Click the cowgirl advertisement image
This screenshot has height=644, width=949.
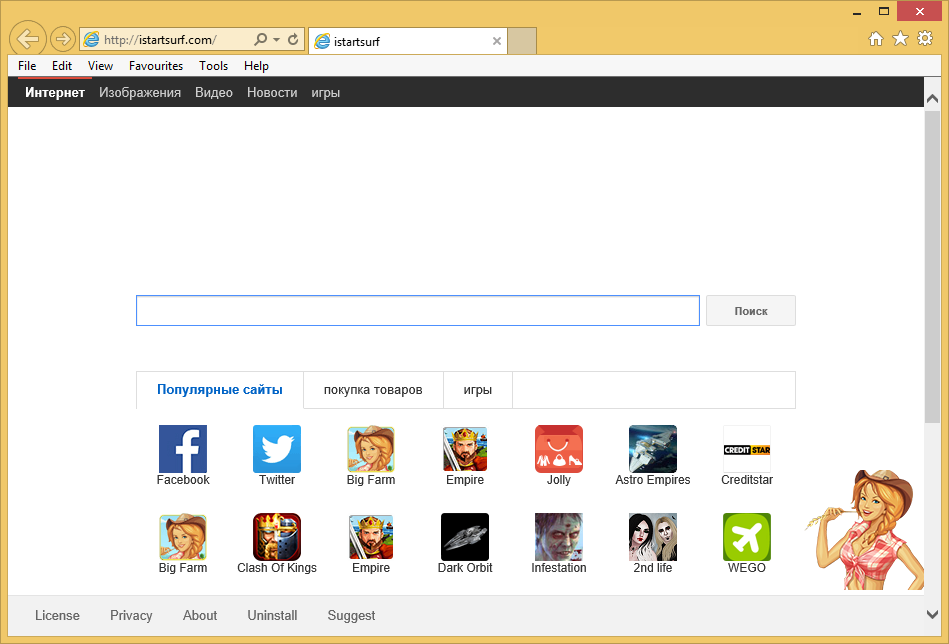tap(865, 529)
